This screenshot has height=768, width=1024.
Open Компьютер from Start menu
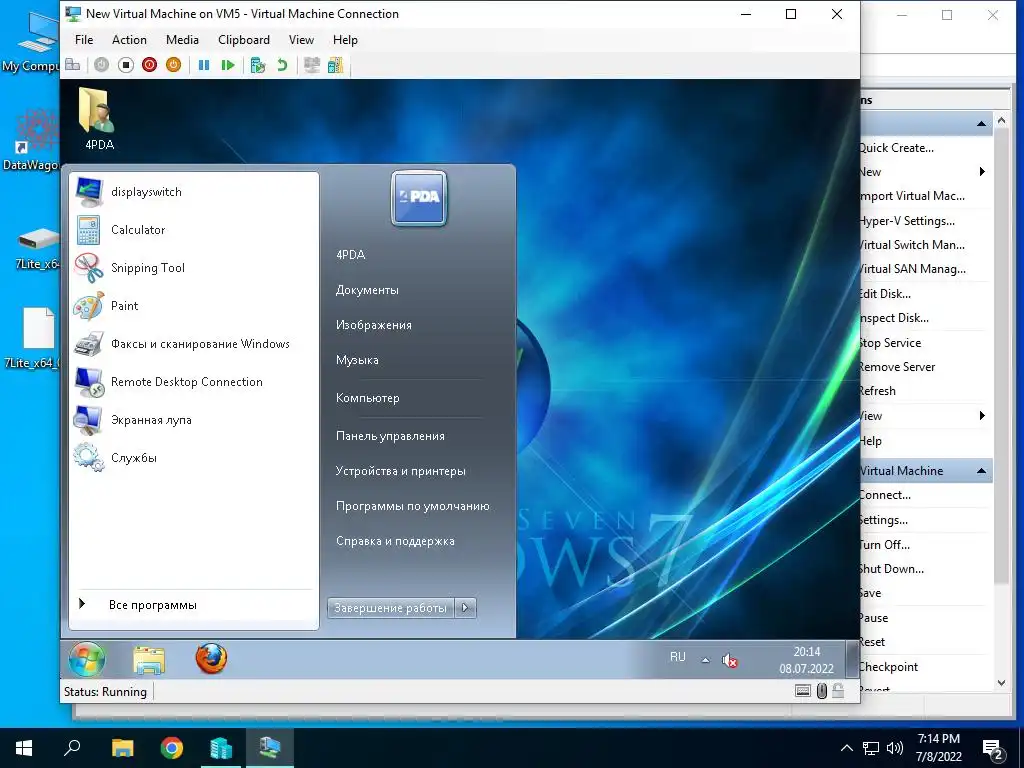pos(368,398)
